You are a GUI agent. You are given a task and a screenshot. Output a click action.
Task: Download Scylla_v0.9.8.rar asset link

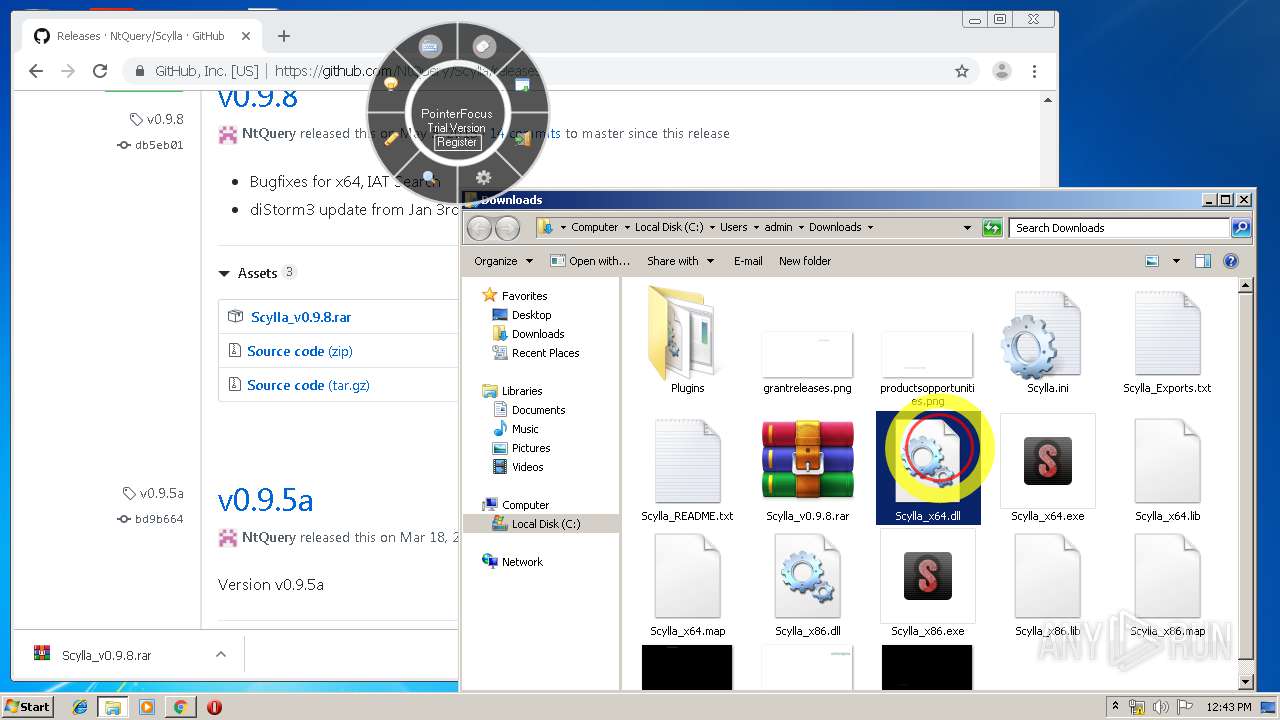click(301, 317)
